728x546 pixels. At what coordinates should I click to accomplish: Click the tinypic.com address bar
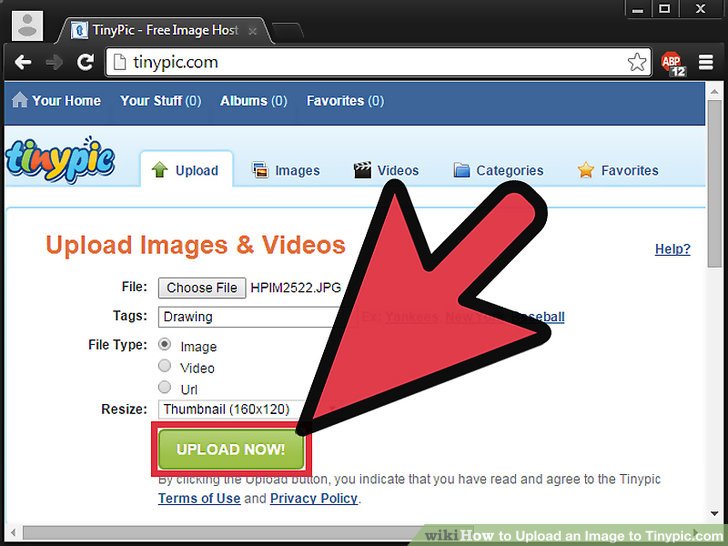tap(378, 62)
